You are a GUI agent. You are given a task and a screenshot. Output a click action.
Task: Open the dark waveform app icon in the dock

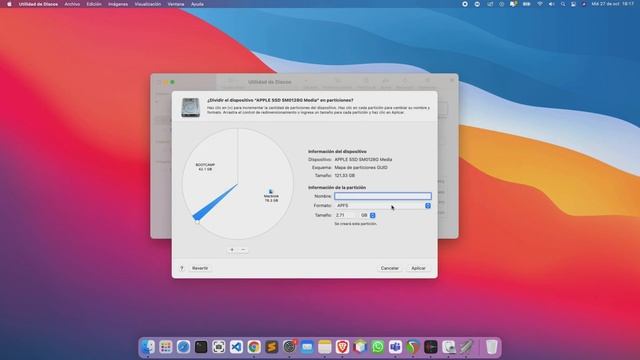click(x=431, y=347)
